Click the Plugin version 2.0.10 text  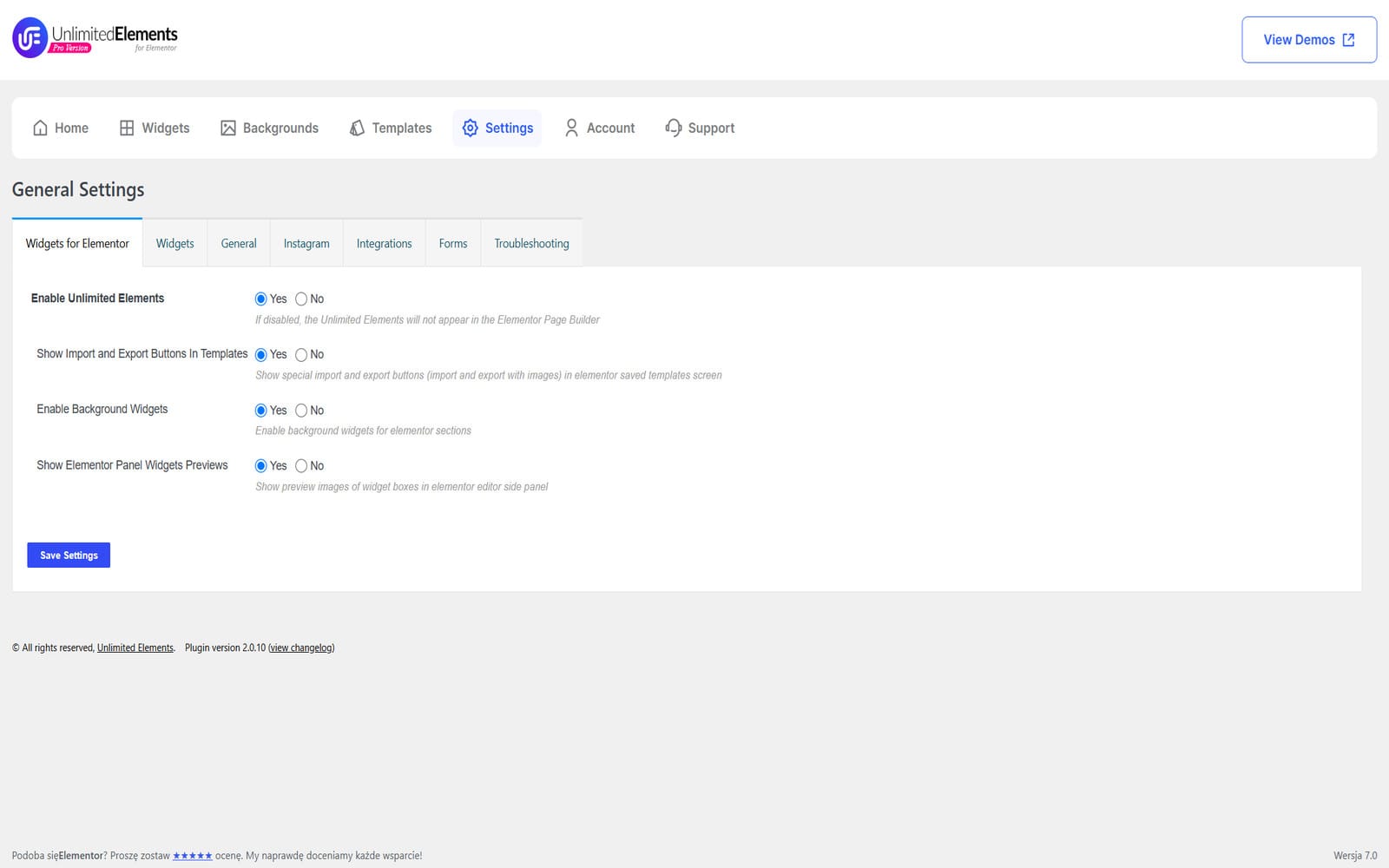click(x=225, y=648)
